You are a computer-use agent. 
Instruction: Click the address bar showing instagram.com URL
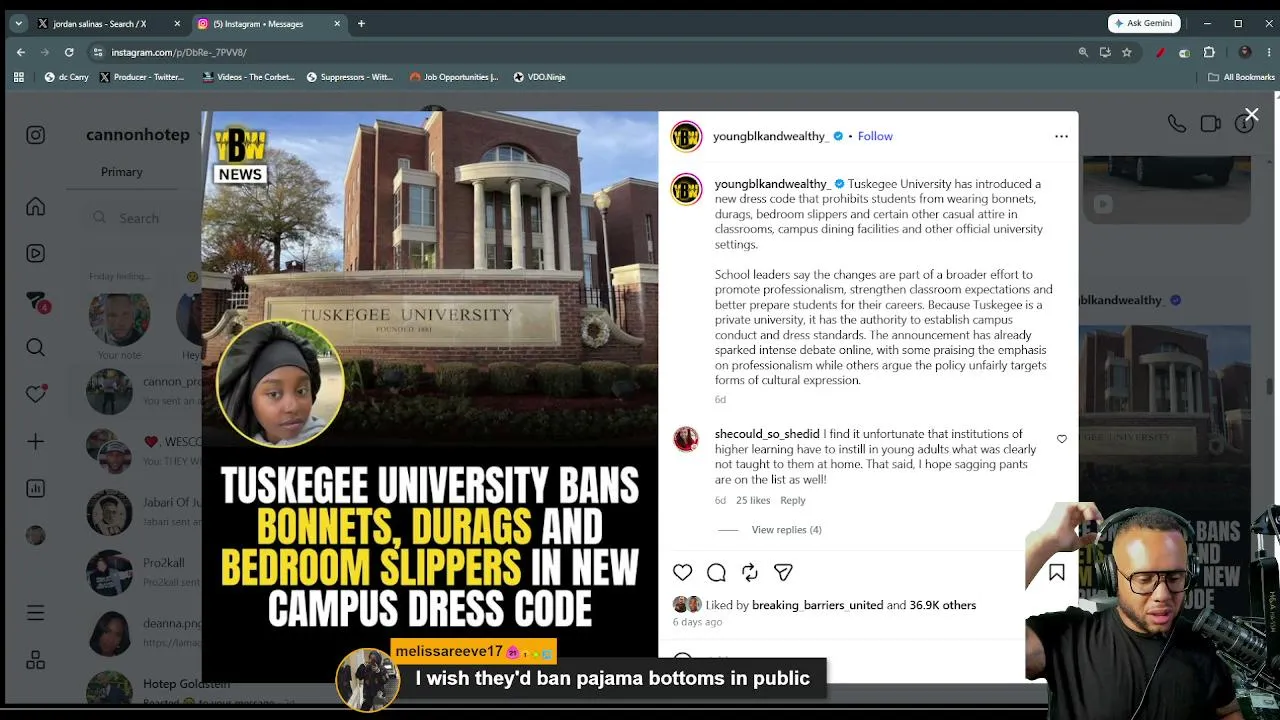(590, 52)
